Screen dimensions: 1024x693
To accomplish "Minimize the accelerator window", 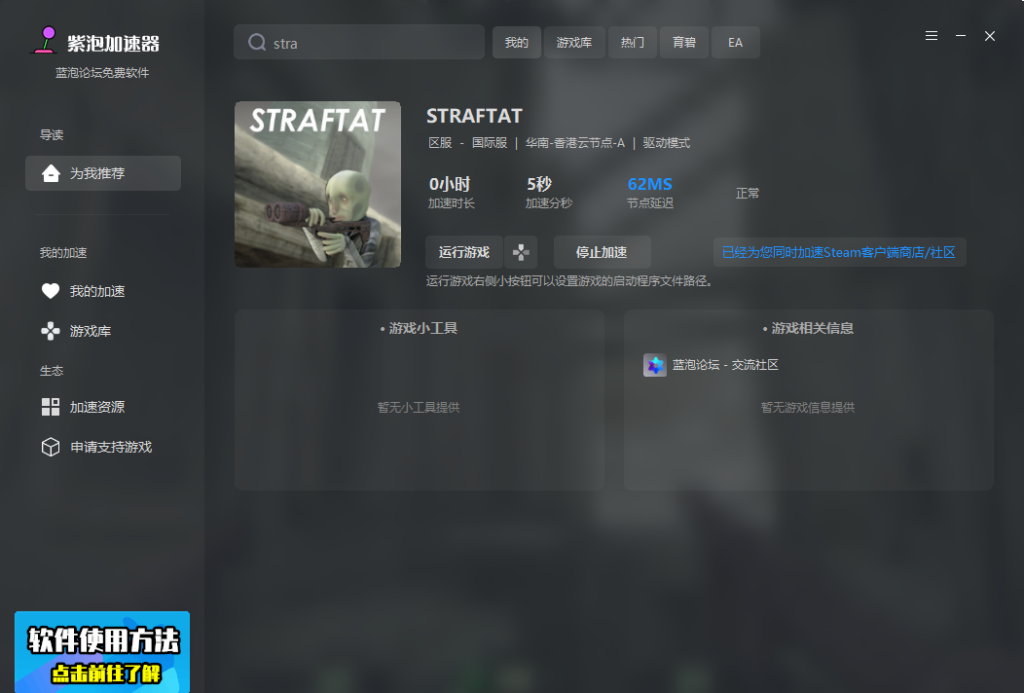I will (961, 36).
